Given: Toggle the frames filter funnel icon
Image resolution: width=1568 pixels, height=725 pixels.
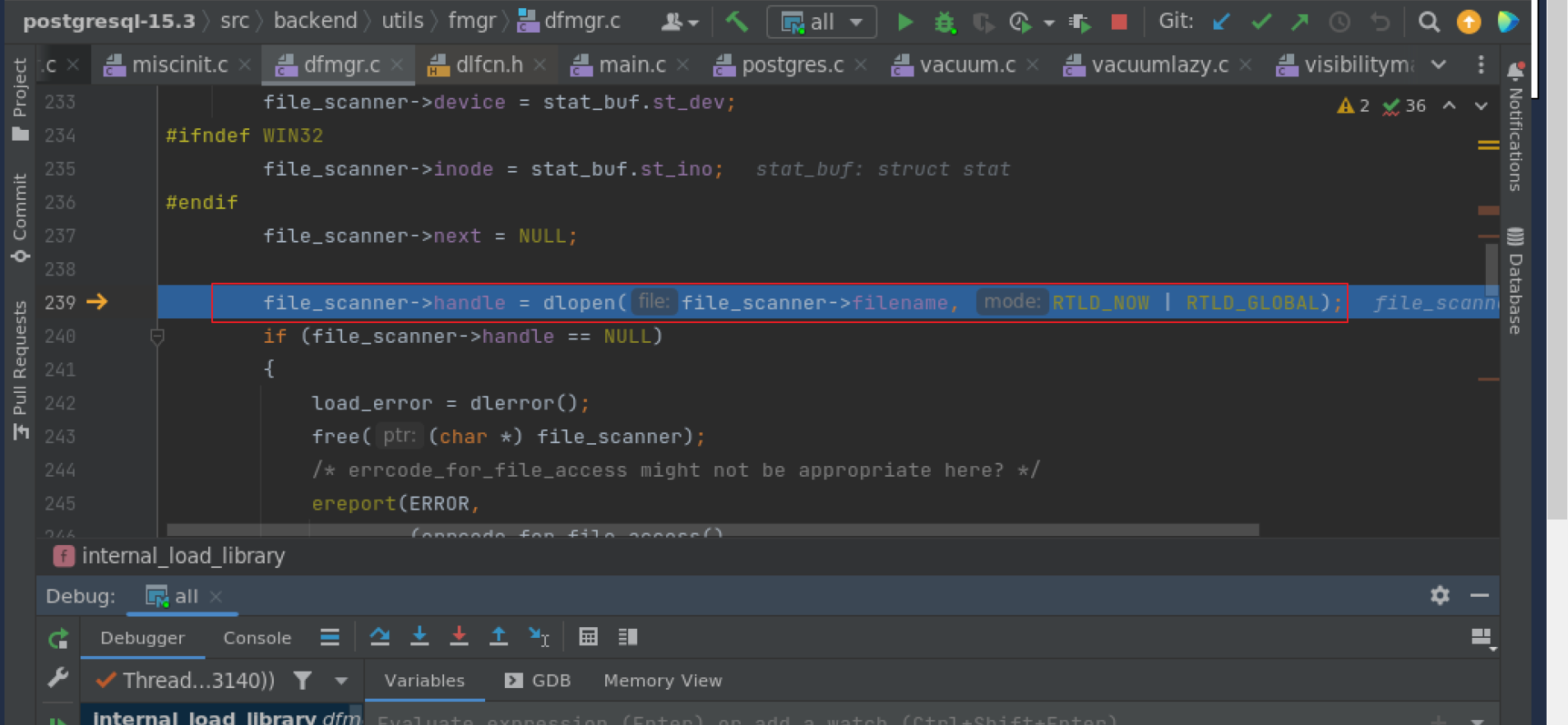Looking at the screenshot, I should pos(303,680).
